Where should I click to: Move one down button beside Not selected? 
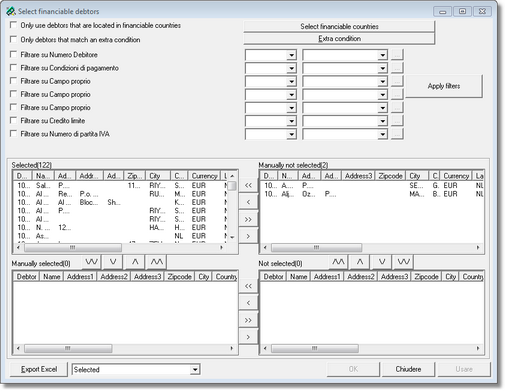click(x=382, y=262)
